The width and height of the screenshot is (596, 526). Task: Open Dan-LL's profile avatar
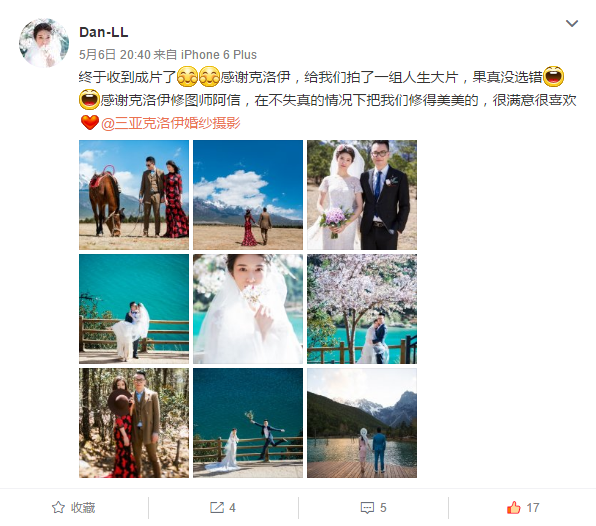[x=44, y=43]
